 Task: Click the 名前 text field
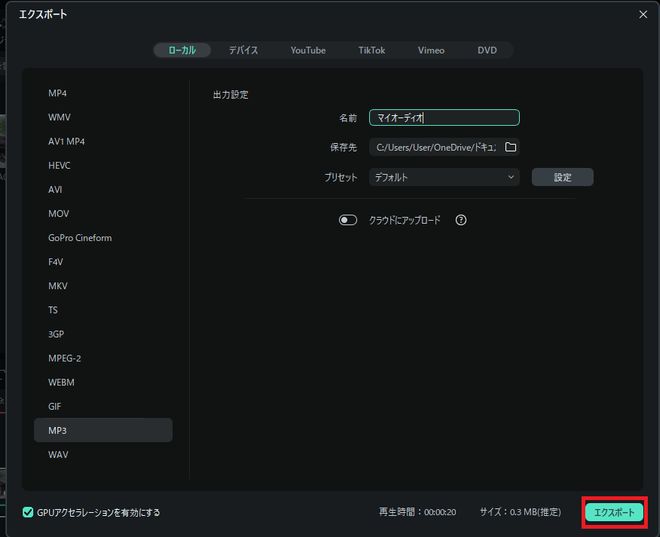click(444, 118)
